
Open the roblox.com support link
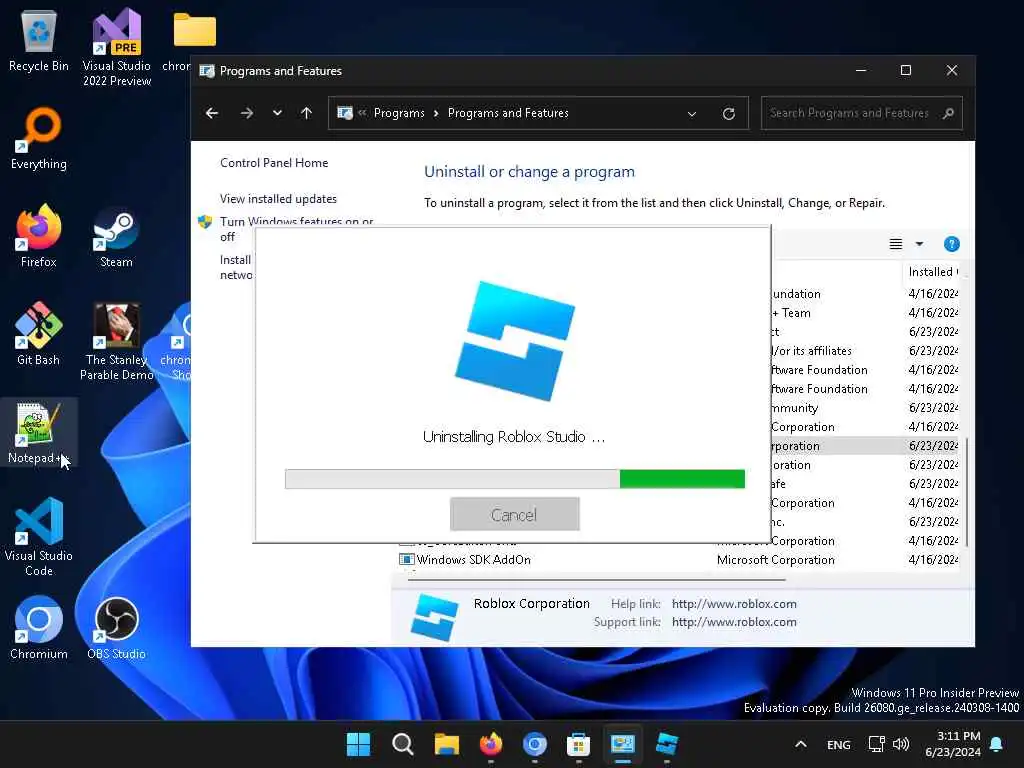(734, 622)
